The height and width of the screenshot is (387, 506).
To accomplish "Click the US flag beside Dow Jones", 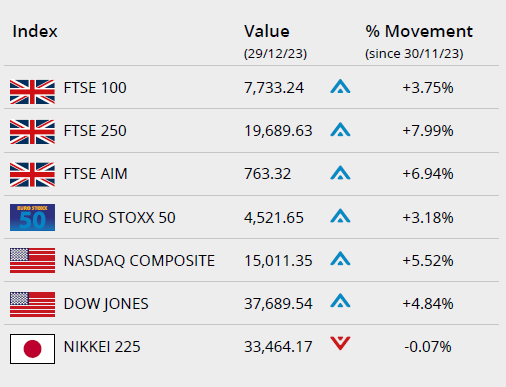I will tap(32, 304).
